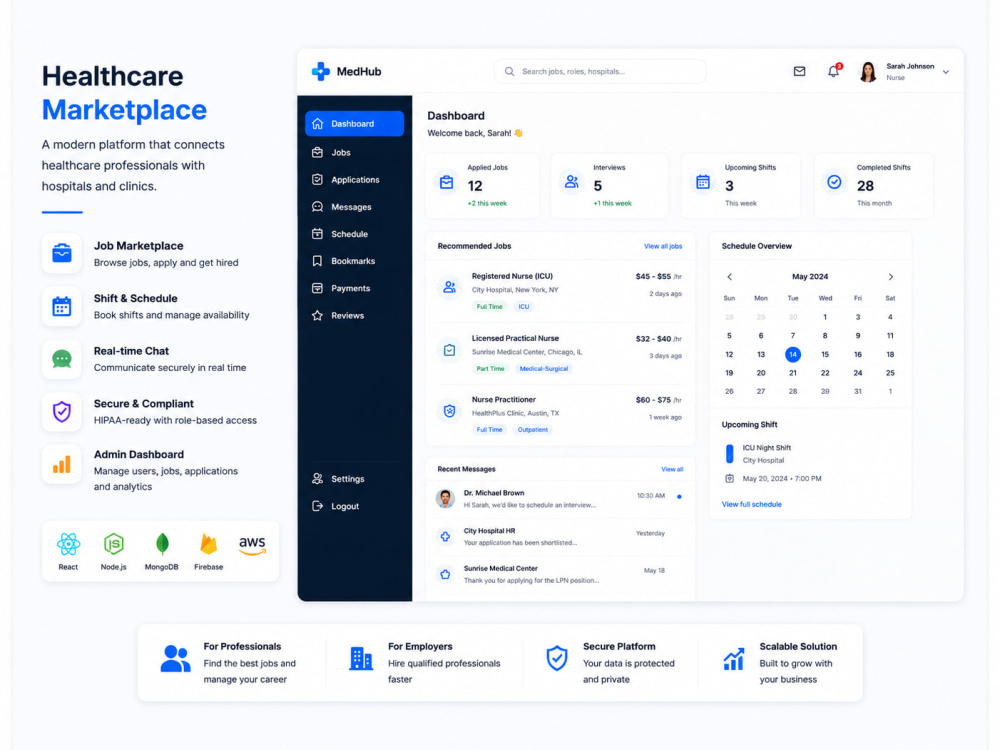Open the View all messages link
This screenshot has height=750, width=1000.
point(672,469)
